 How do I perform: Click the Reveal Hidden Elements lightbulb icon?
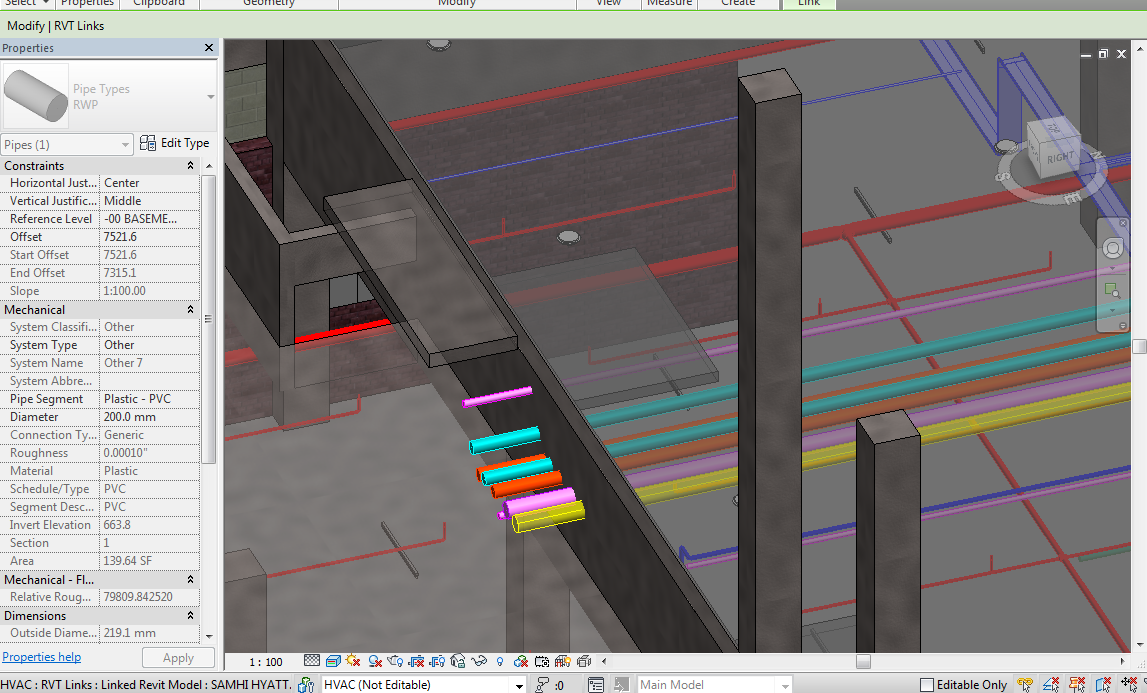[x=499, y=661]
